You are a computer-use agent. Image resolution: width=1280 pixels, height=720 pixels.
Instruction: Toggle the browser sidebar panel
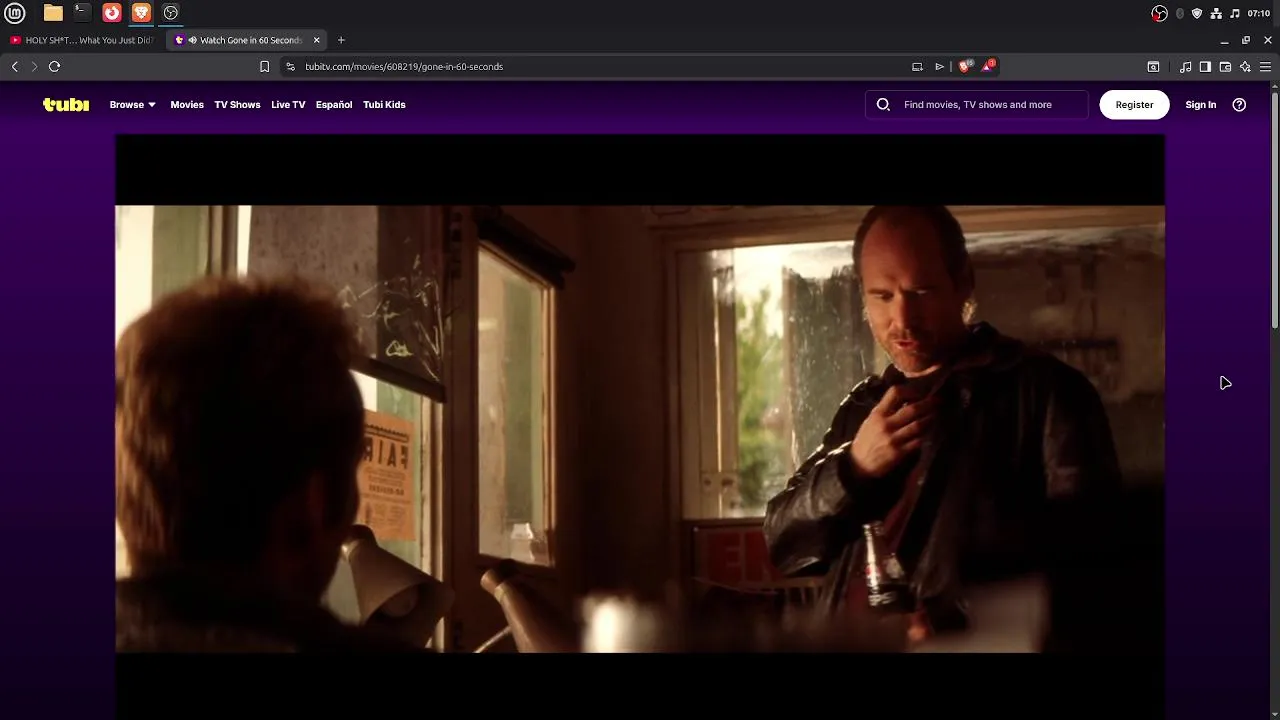pos(1205,66)
